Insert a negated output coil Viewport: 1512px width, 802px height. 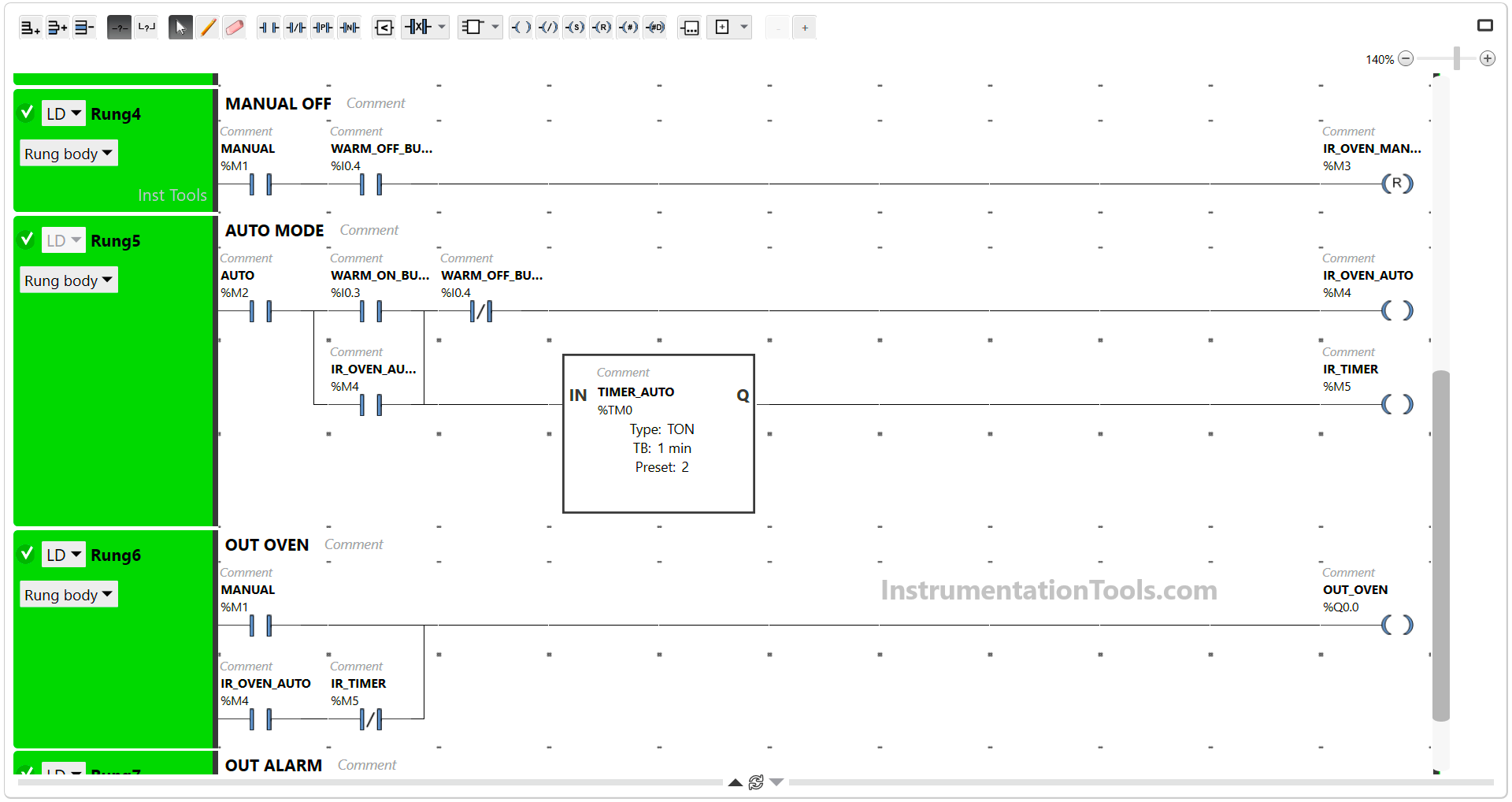tap(548, 28)
